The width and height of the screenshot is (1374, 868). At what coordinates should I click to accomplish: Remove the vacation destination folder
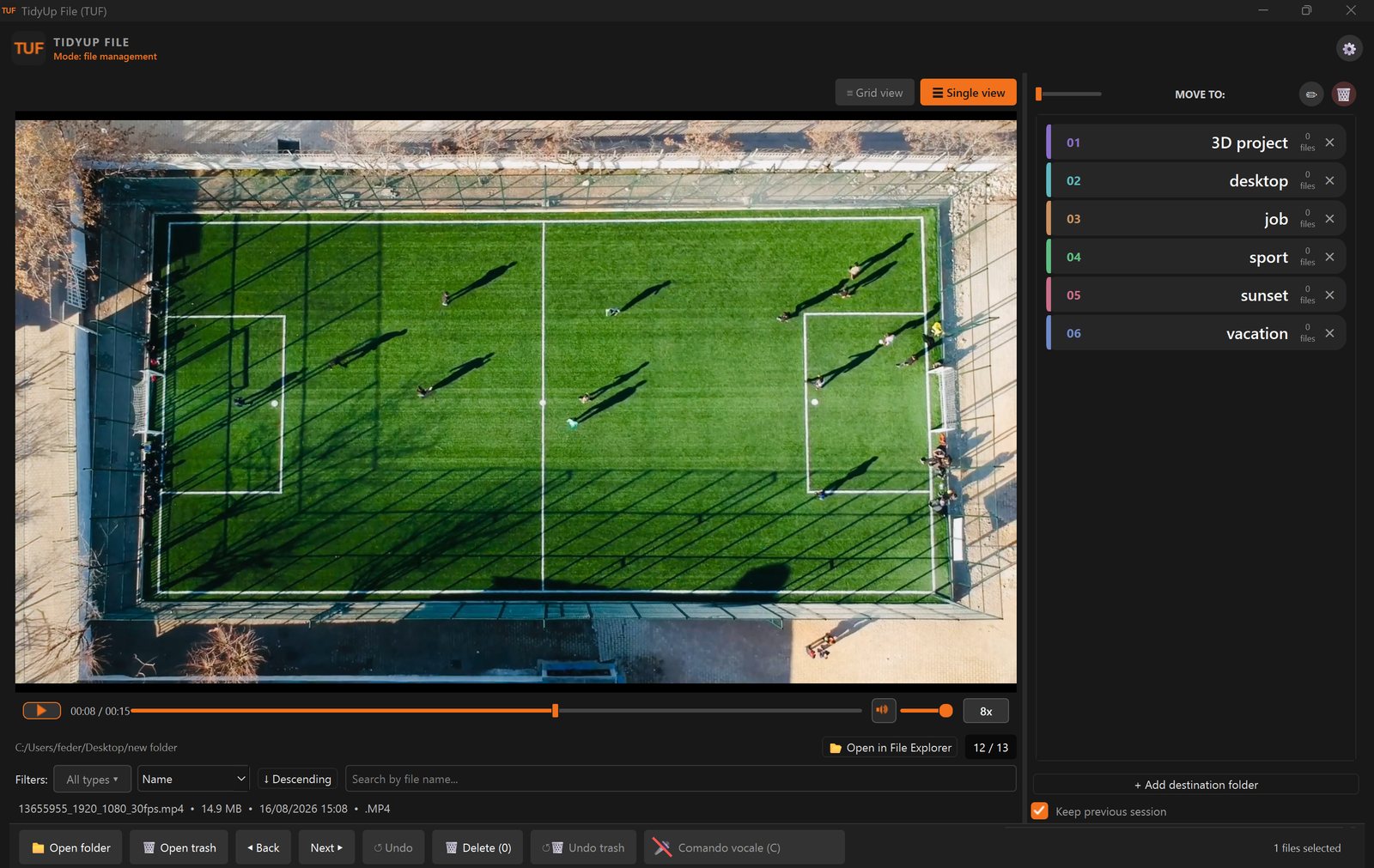pos(1329,333)
